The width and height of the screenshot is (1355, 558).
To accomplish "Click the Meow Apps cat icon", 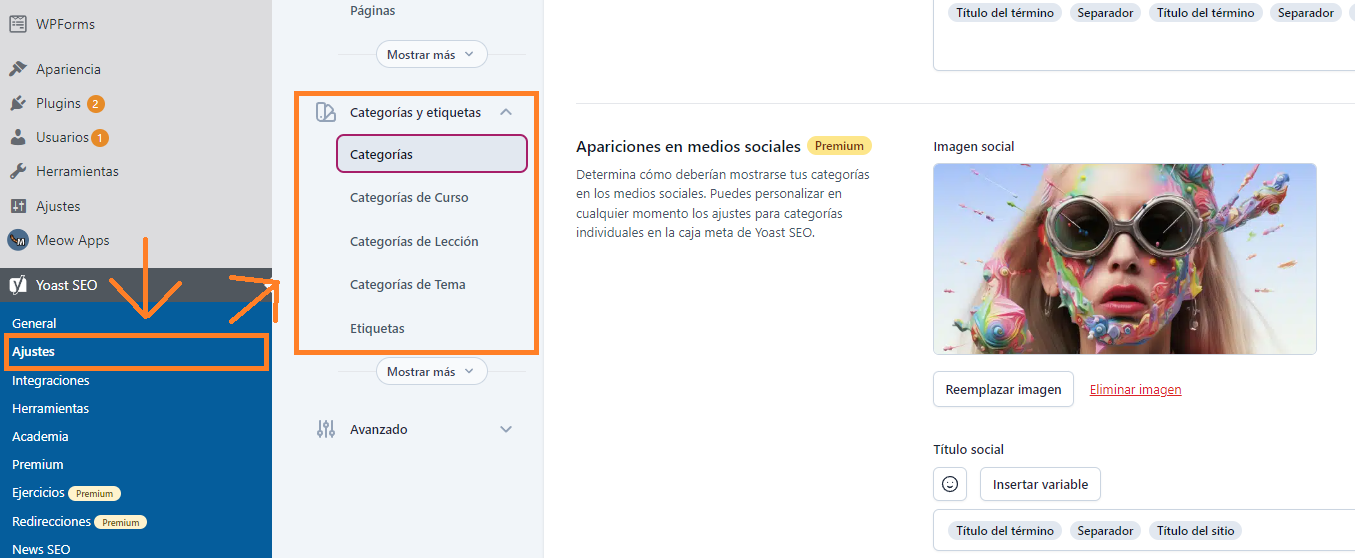I will click(18, 240).
